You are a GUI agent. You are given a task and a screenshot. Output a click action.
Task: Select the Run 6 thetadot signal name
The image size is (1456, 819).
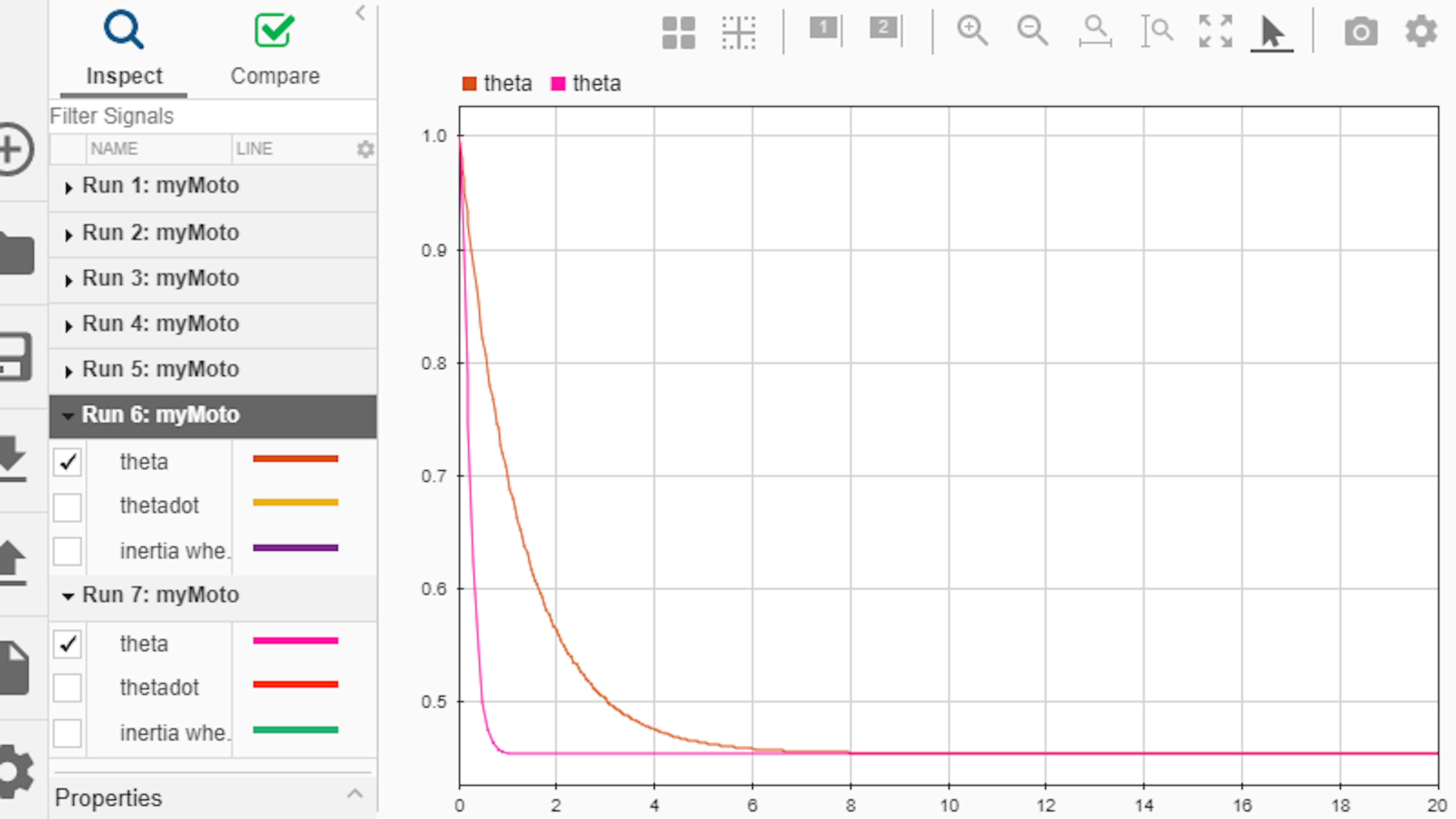point(159,505)
